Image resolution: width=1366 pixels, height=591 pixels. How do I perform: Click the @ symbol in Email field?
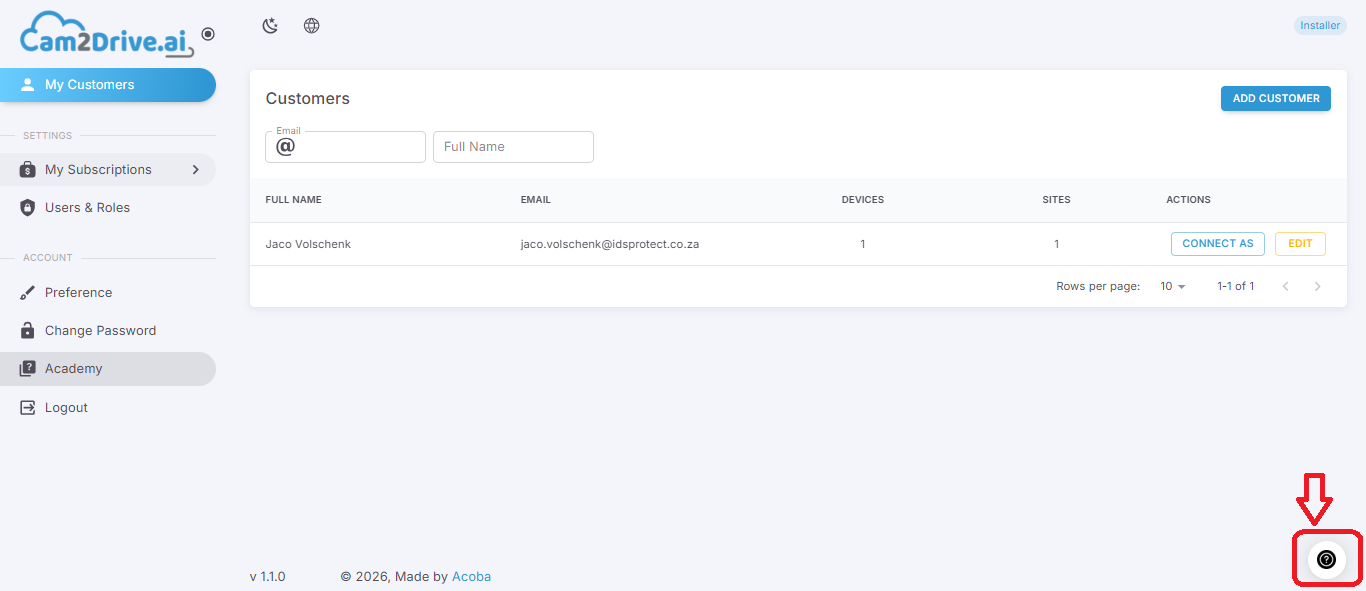tap(285, 147)
